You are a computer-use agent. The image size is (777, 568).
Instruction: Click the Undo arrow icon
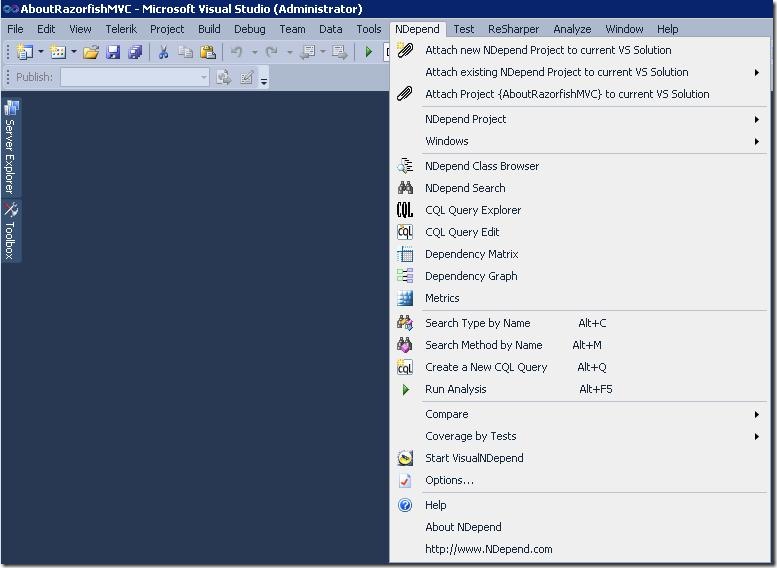[237, 52]
